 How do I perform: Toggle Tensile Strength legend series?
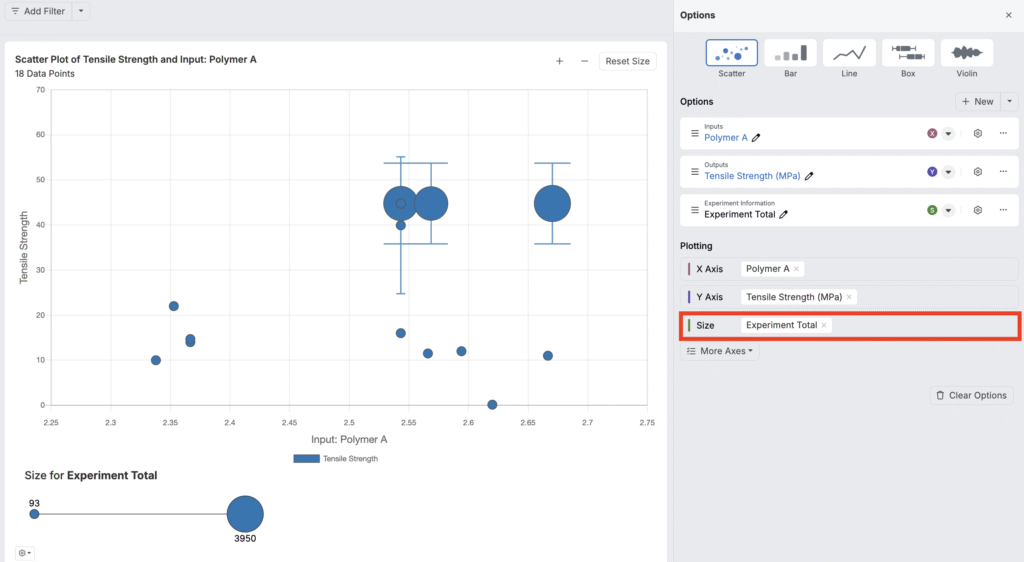(x=336, y=459)
